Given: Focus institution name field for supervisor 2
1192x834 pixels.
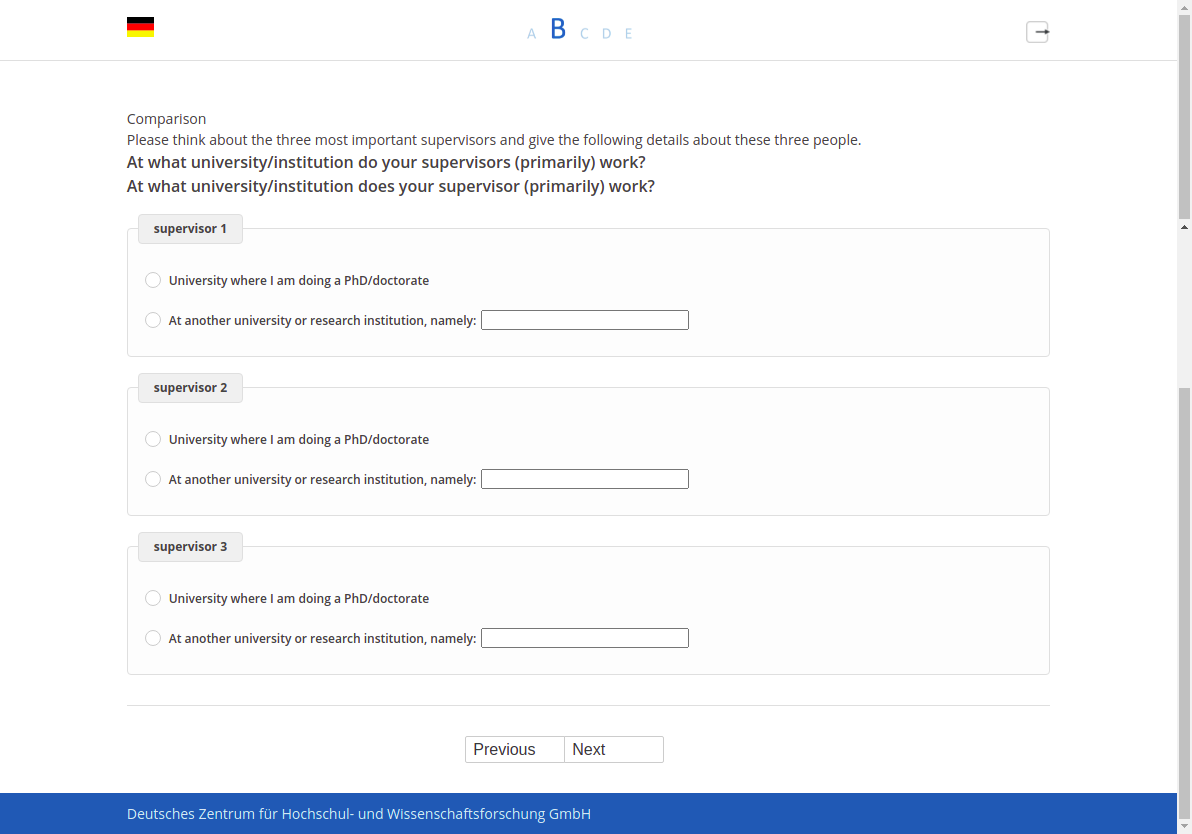Looking at the screenshot, I should point(585,479).
